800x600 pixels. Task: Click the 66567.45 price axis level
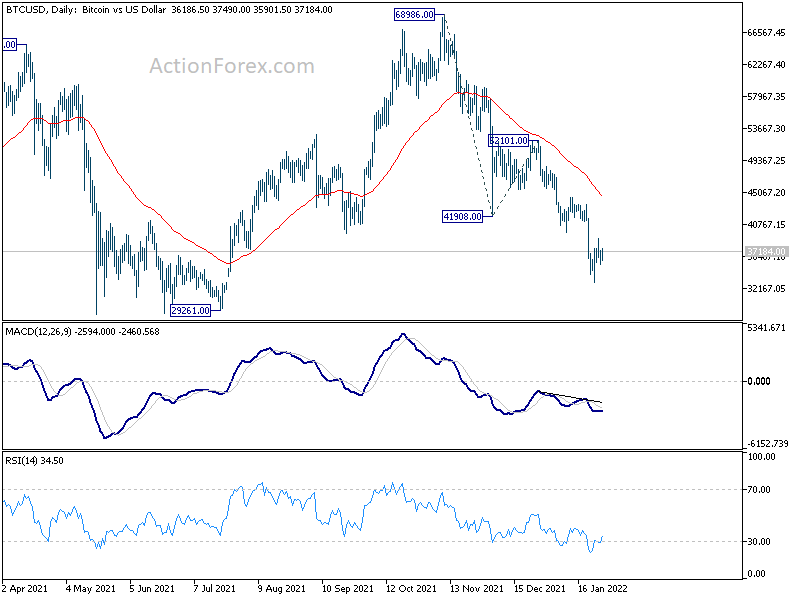click(x=766, y=33)
